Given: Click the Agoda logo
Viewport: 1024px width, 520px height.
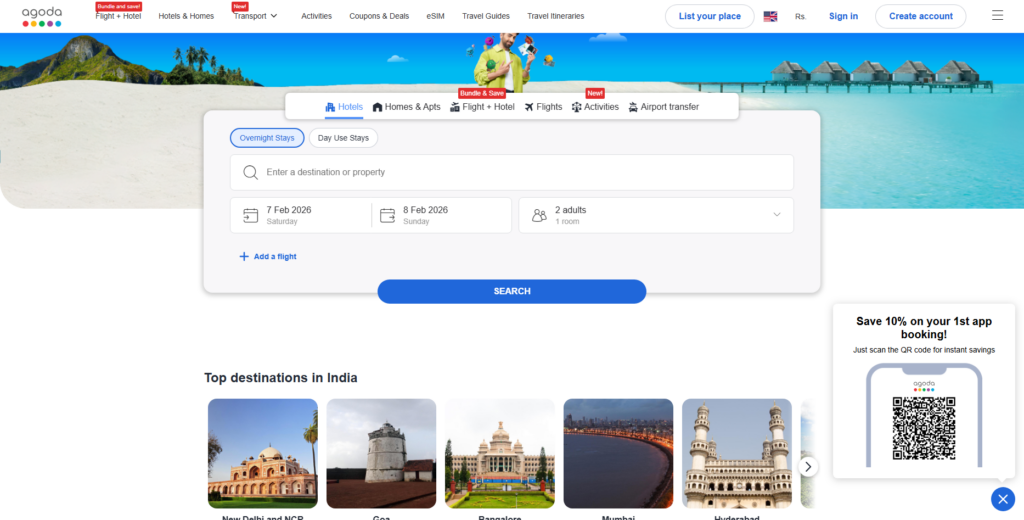Looking at the screenshot, I should [x=42, y=16].
